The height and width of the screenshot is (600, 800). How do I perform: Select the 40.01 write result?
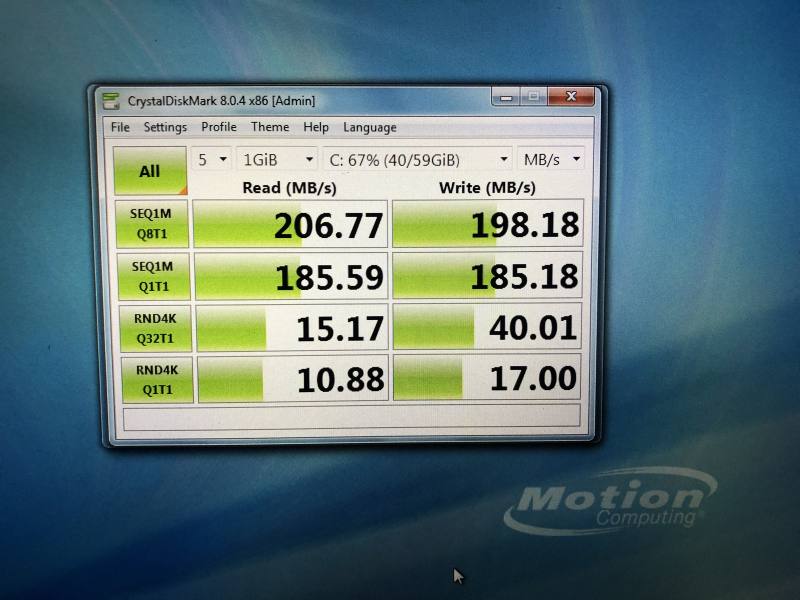487,327
